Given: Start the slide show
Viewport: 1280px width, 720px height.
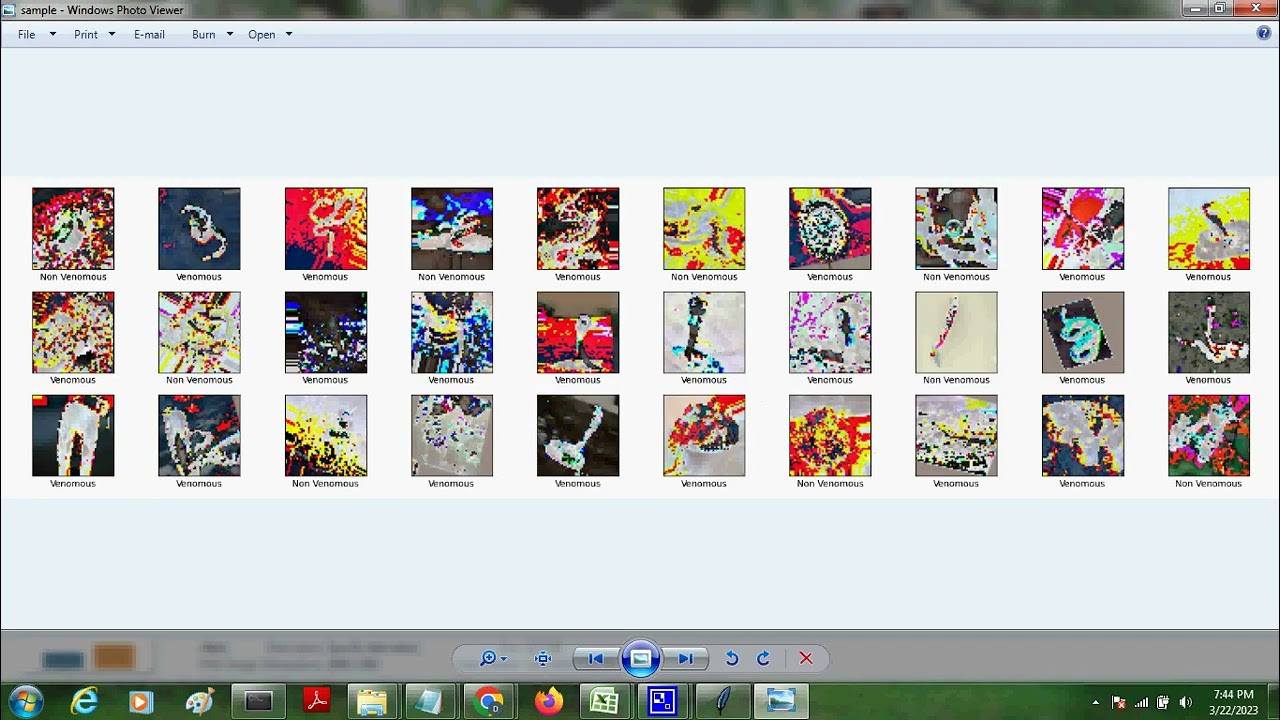Looking at the screenshot, I should pyautogui.click(x=641, y=658).
